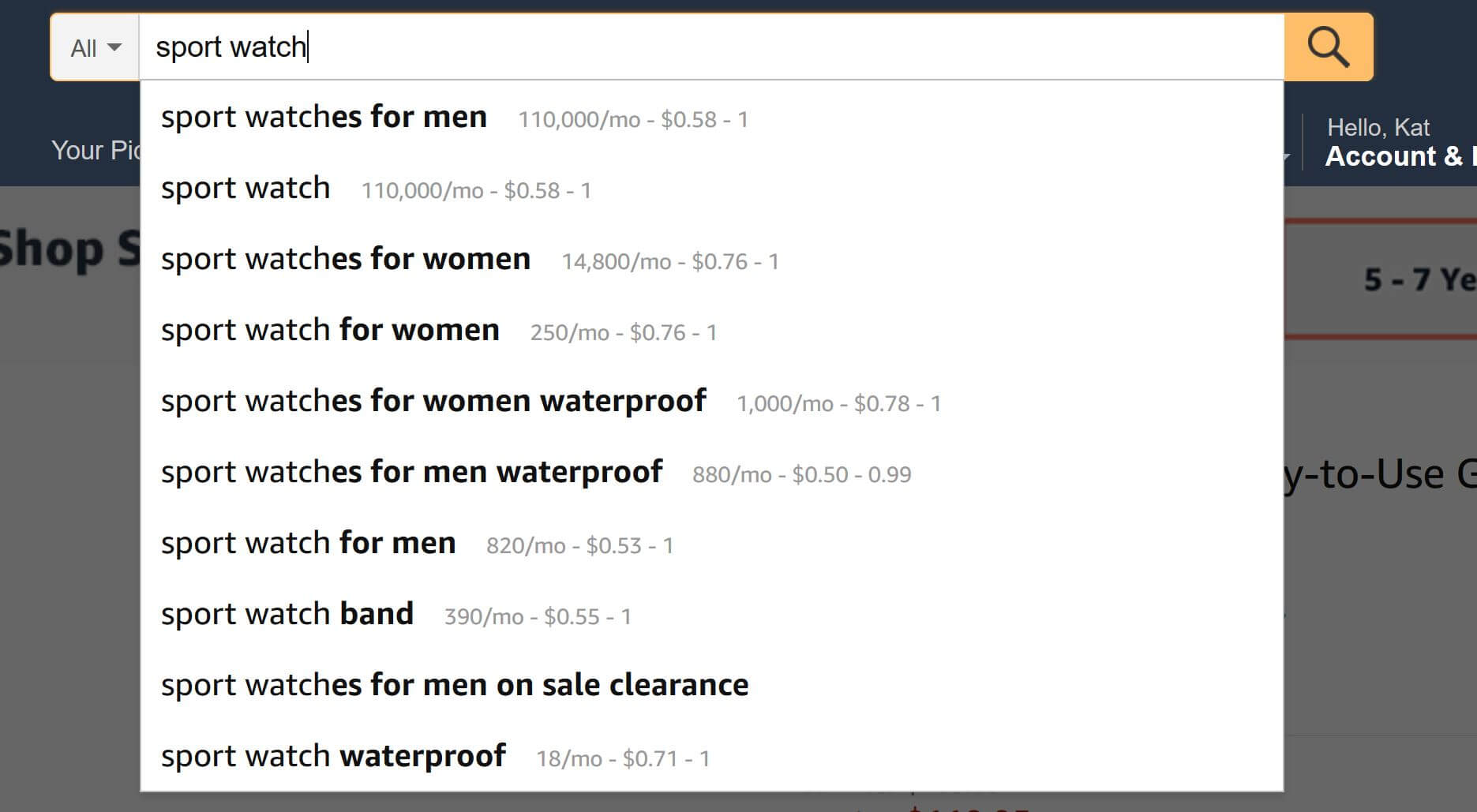Pick 'sport watches for women' suggestion
Viewport: 1477px width, 812px height.
[711, 259]
